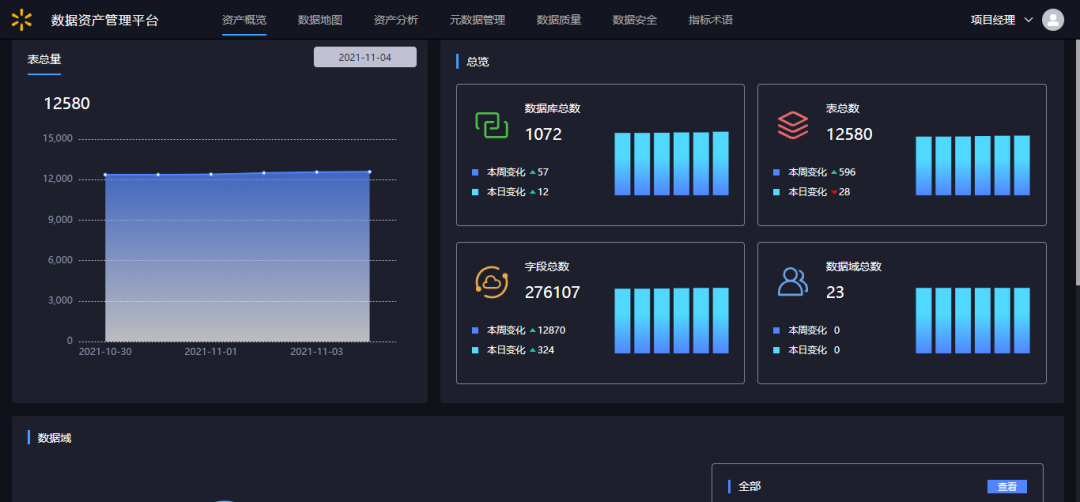This screenshot has width=1080, height=502.
Task: Select the 数据质量 tab
Action: 559,20
